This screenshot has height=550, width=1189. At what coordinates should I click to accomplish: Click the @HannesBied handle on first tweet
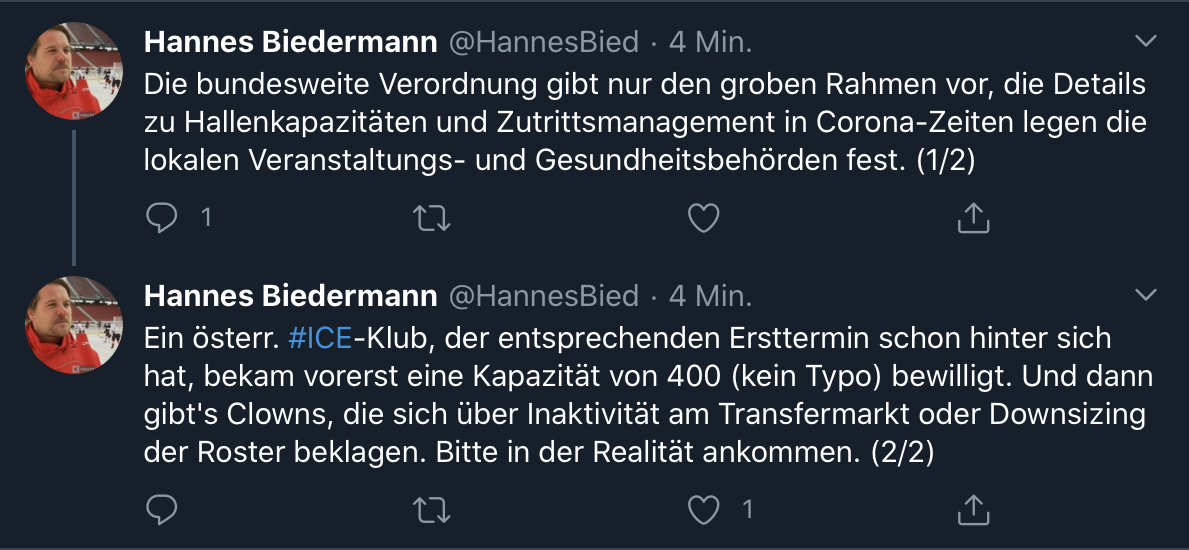coord(542,42)
